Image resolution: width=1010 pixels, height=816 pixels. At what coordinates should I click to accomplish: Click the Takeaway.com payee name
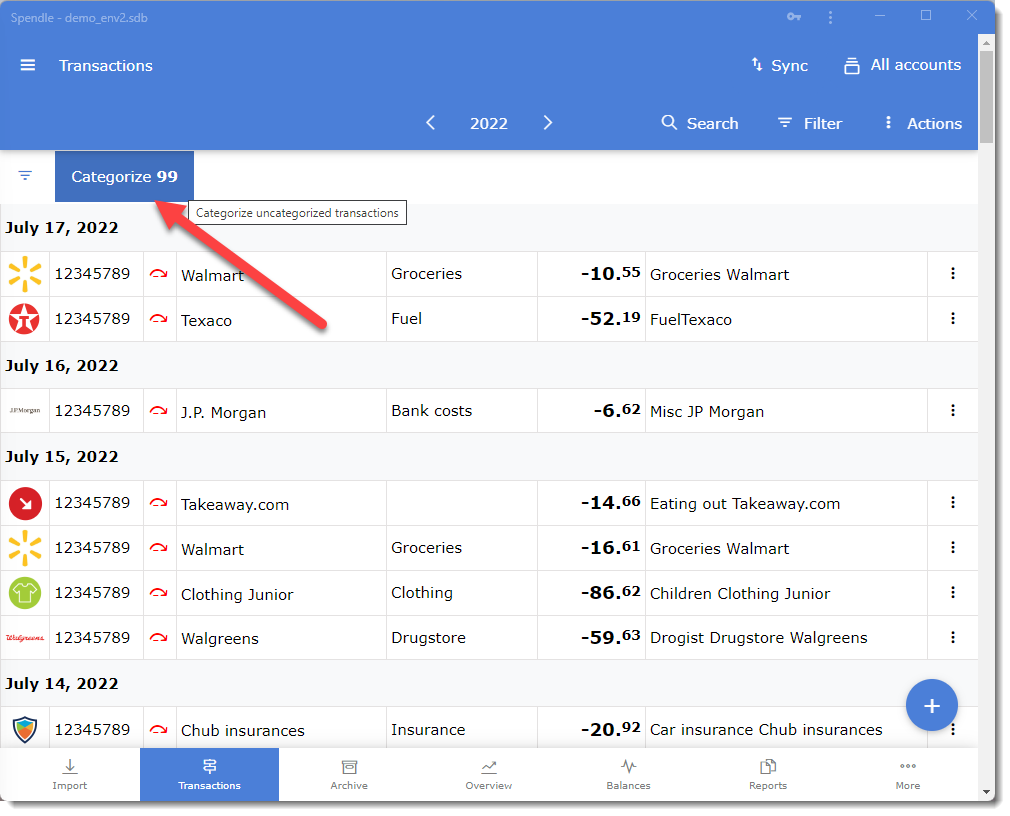click(235, 504)
